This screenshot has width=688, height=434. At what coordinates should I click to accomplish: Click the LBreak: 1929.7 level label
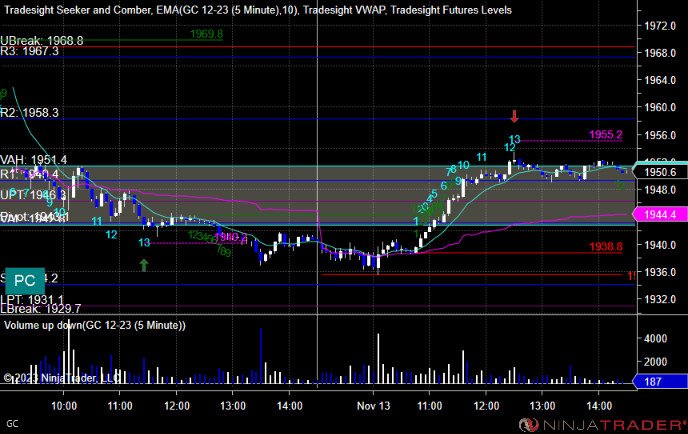[x=41, y=309]
